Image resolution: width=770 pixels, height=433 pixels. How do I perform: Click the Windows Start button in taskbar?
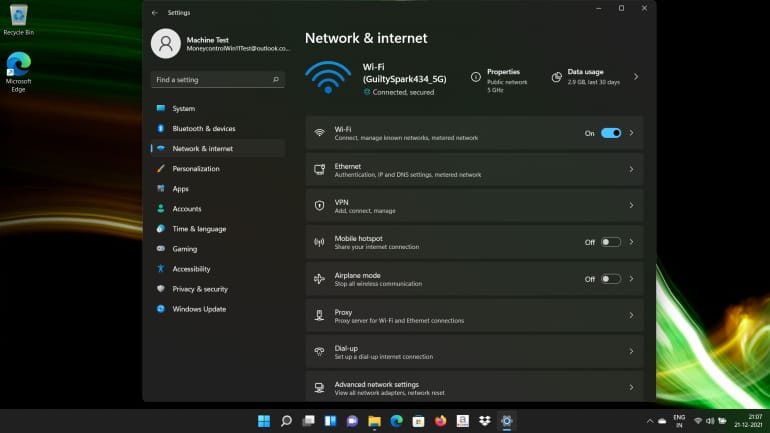pos(264,421)
